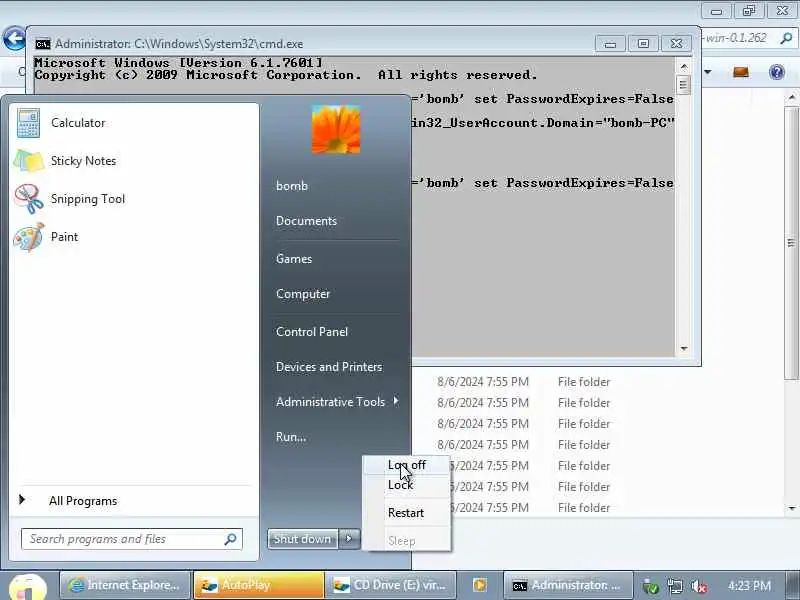
Task: Select Log off from the power menu
Action: pos(407,465)
